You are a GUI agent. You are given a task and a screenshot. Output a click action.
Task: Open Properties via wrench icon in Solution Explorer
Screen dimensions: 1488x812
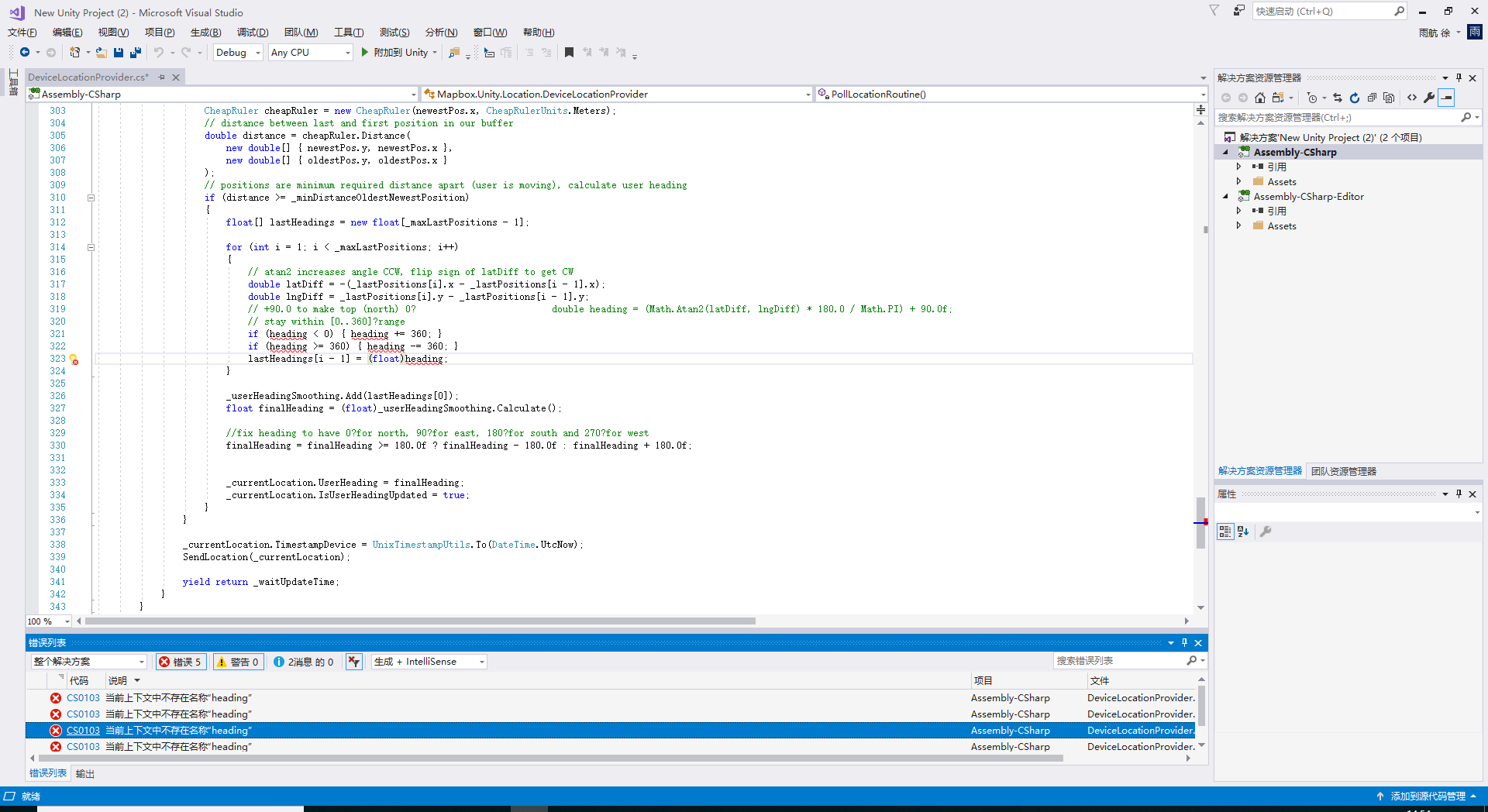click(x=1429, y=98)
